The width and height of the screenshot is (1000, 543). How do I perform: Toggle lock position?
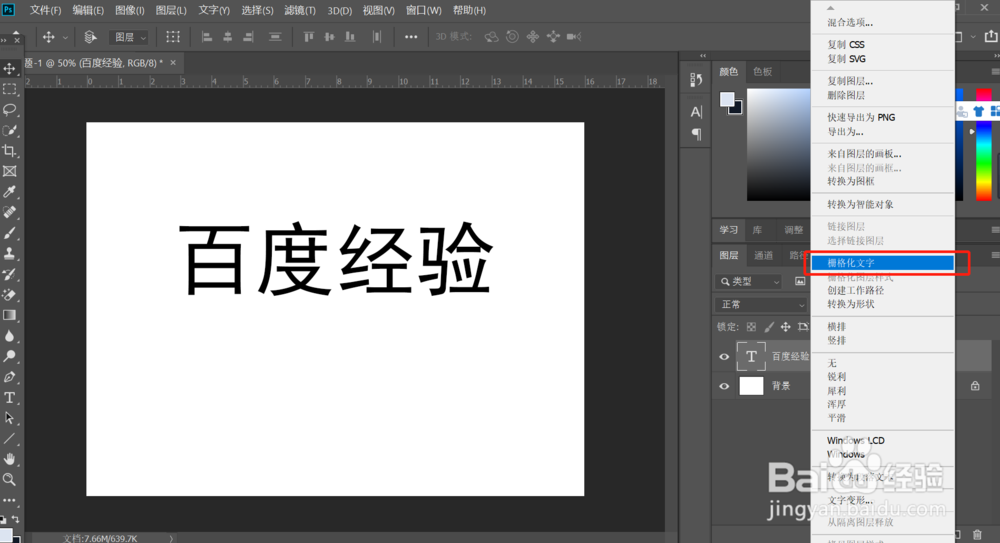click(785, 327)
